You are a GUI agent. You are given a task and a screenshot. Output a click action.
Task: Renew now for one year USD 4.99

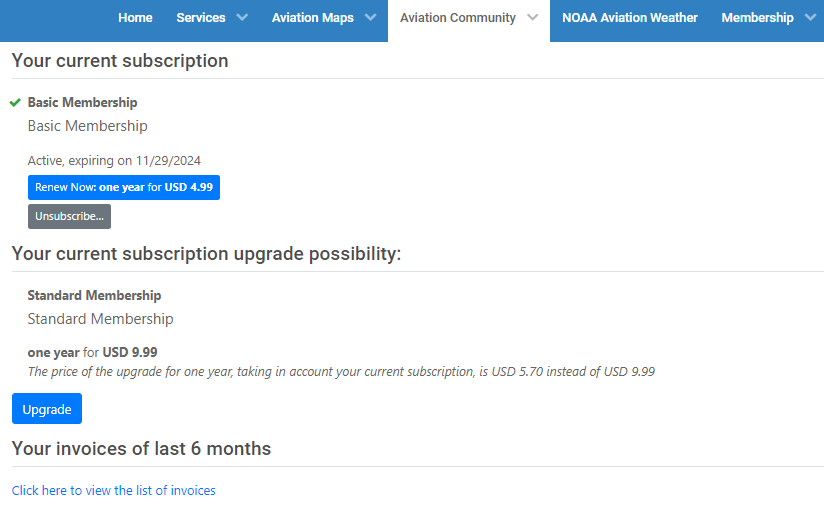tap(124, 188)
